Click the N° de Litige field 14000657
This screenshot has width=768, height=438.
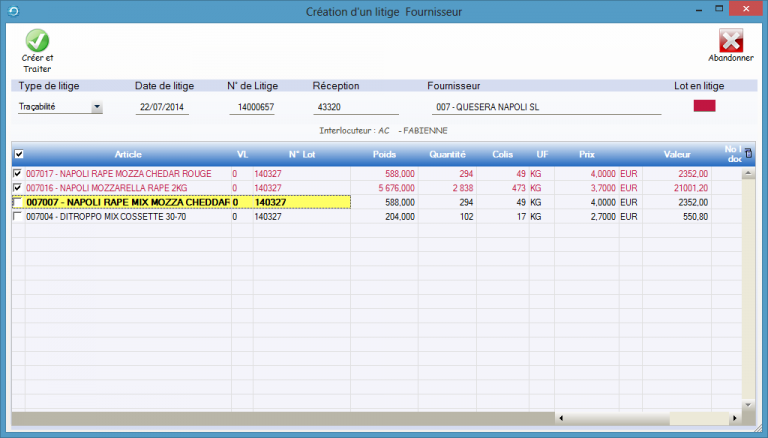[x=251, y=107]
